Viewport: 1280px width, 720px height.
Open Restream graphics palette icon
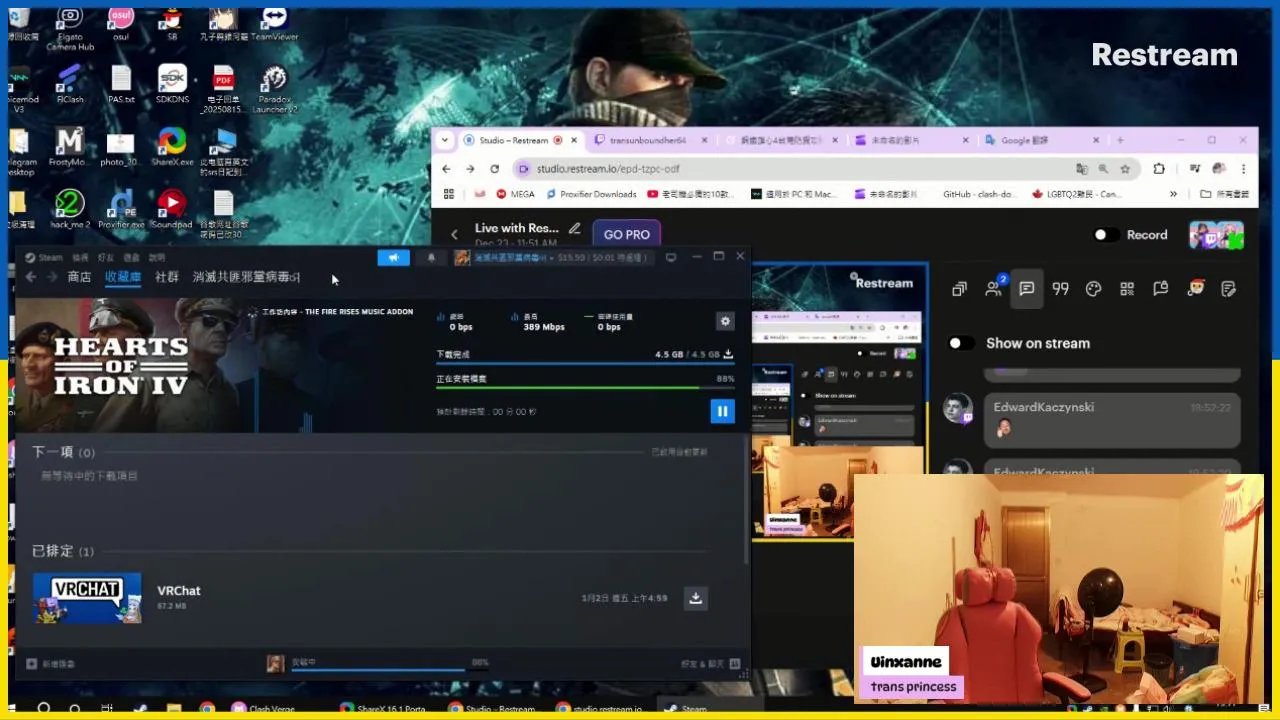[1094, 289]
